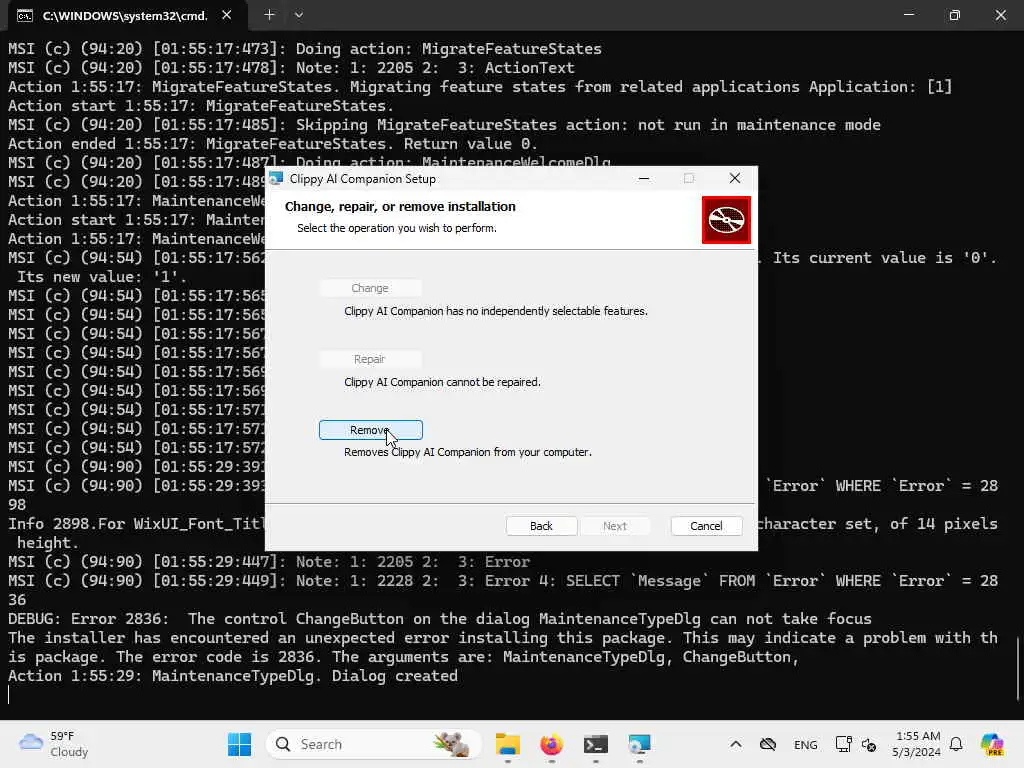Click the greyed-out Change button
The image size is (1024, 768).
[370, 288]
